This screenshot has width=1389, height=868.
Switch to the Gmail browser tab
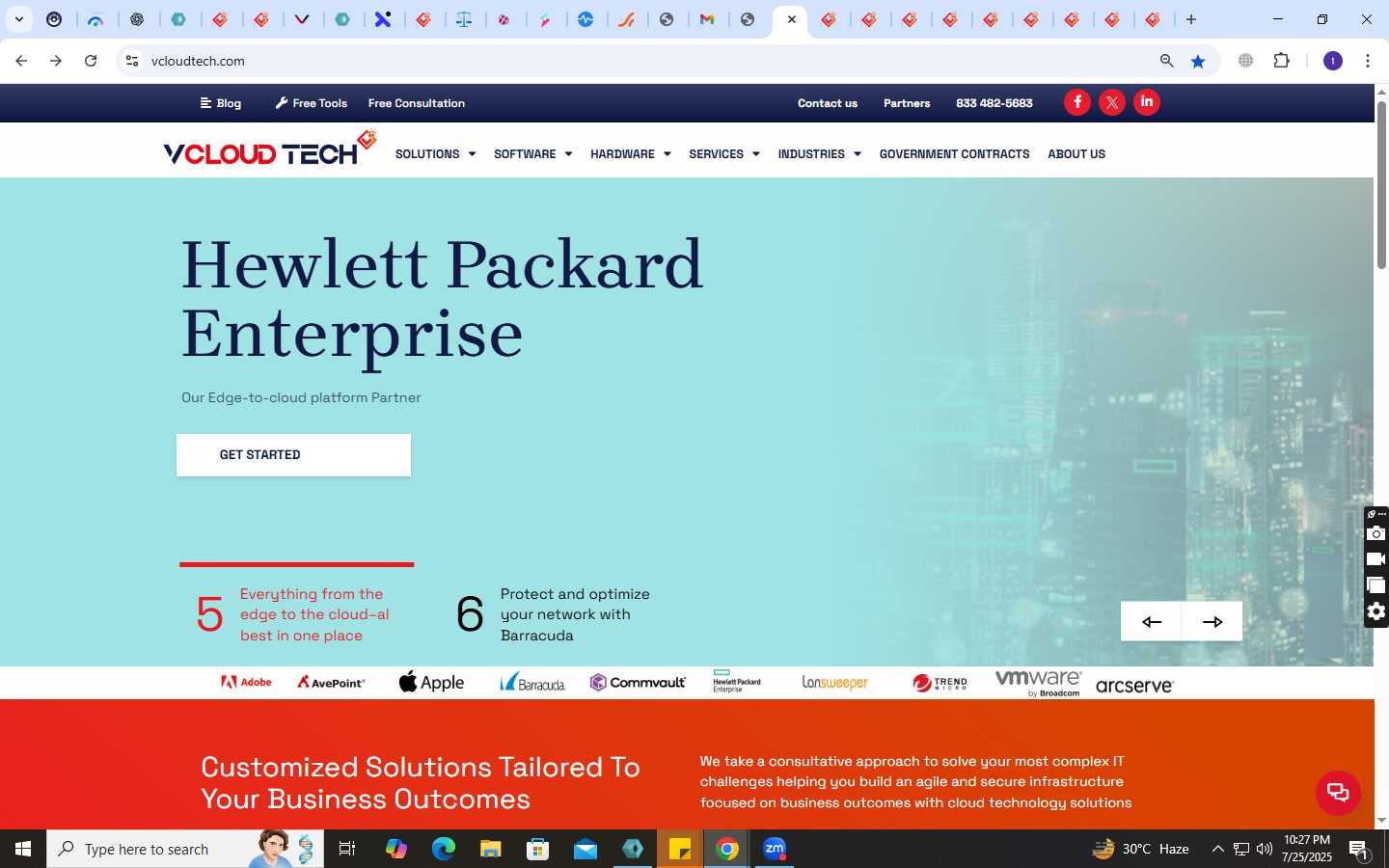[707, 19]
